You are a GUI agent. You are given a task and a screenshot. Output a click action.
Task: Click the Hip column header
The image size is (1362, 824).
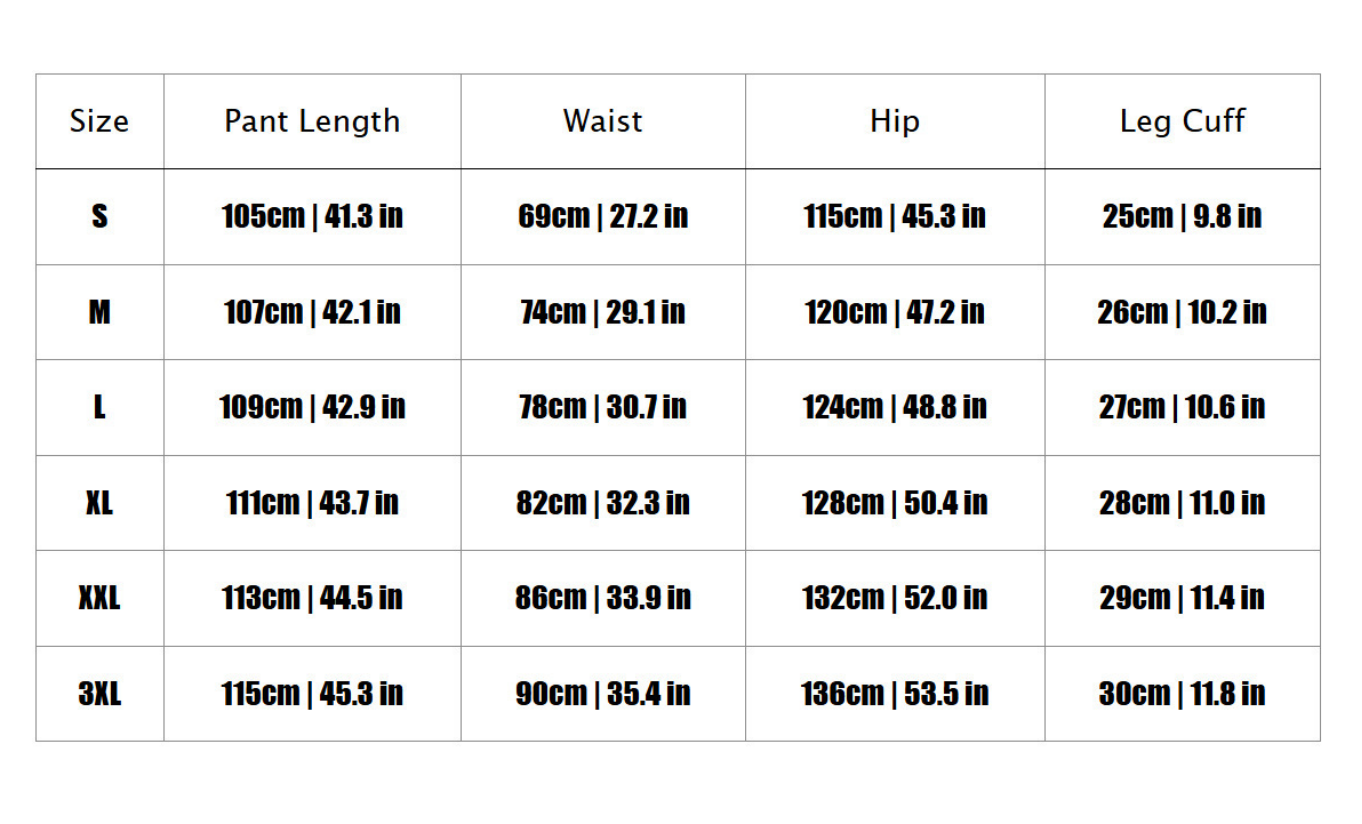(x=894, y=121)
